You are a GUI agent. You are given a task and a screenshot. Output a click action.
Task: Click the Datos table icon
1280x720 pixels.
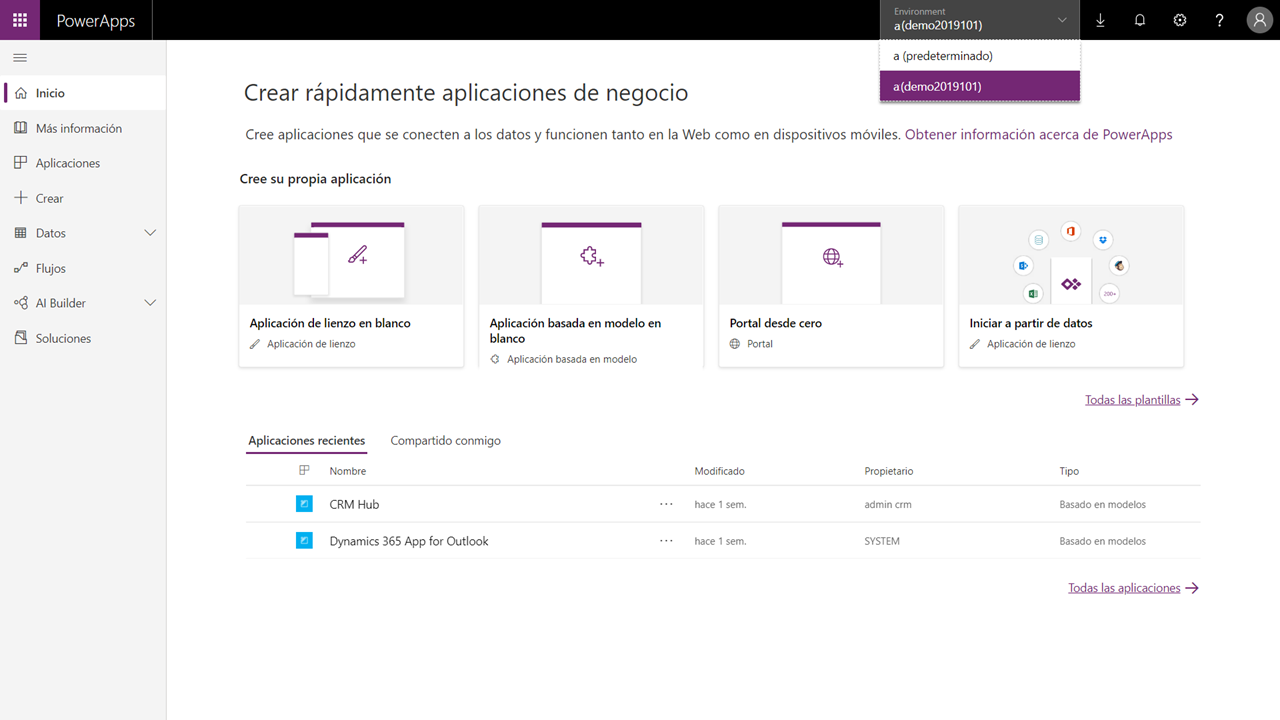[21, 233]
